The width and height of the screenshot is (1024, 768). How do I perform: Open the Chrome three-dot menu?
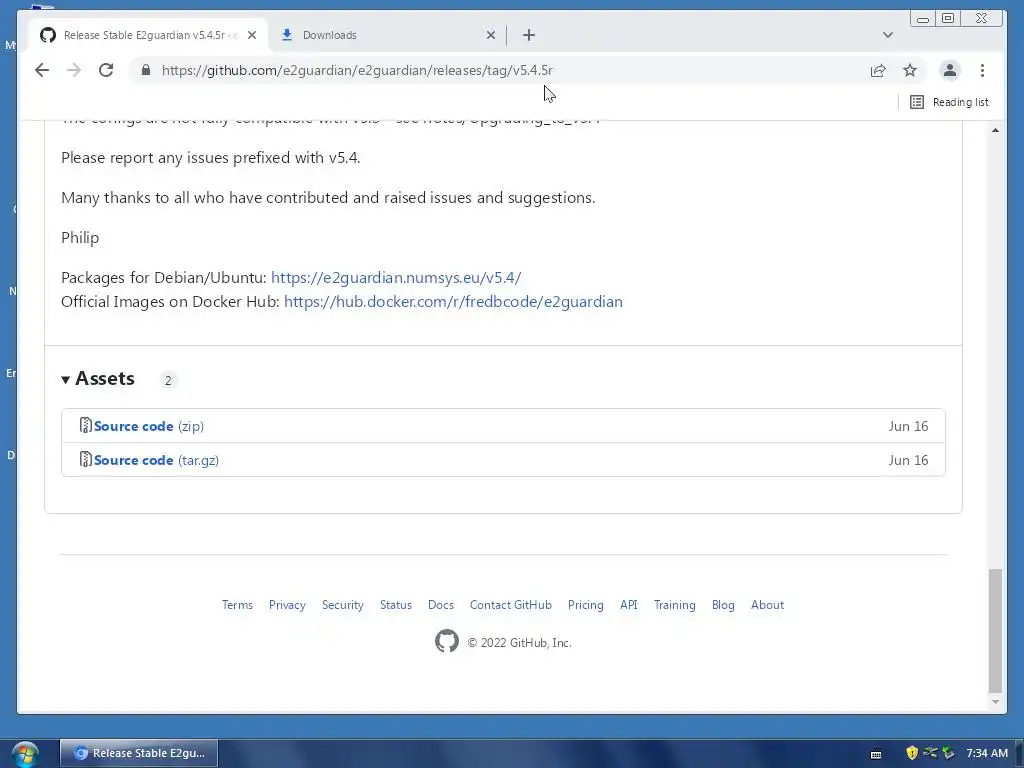tap(982, 71)
